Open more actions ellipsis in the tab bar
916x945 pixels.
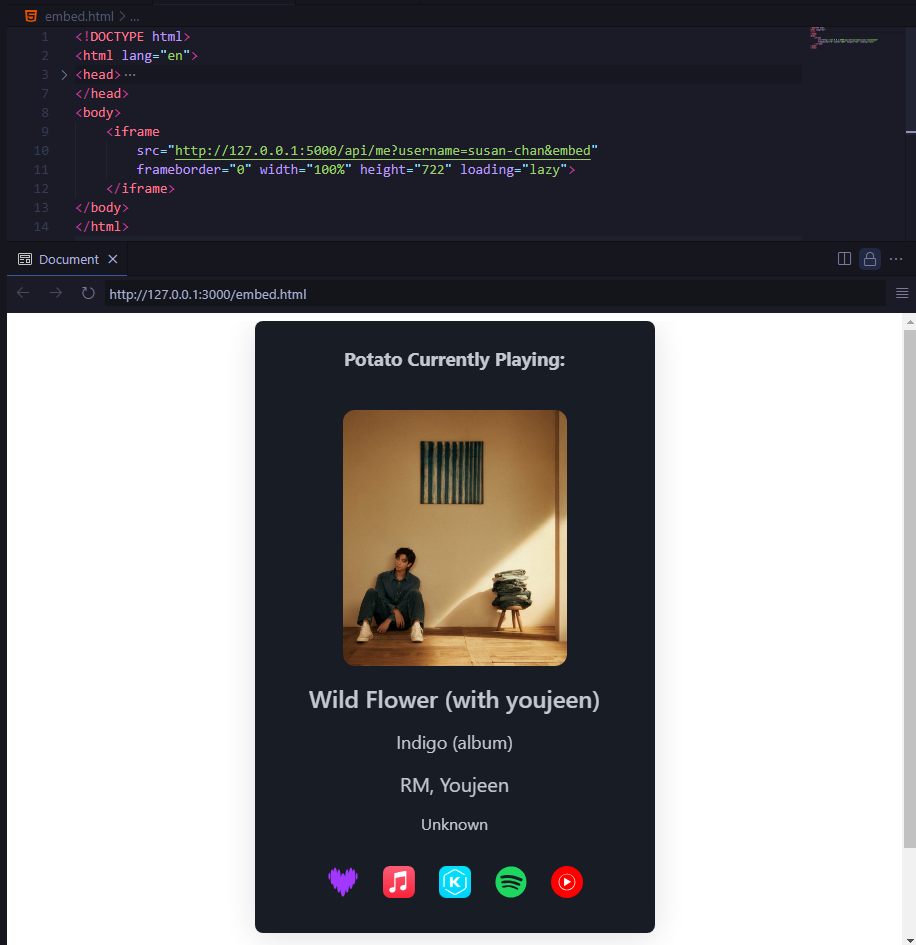tap(896, 259)
